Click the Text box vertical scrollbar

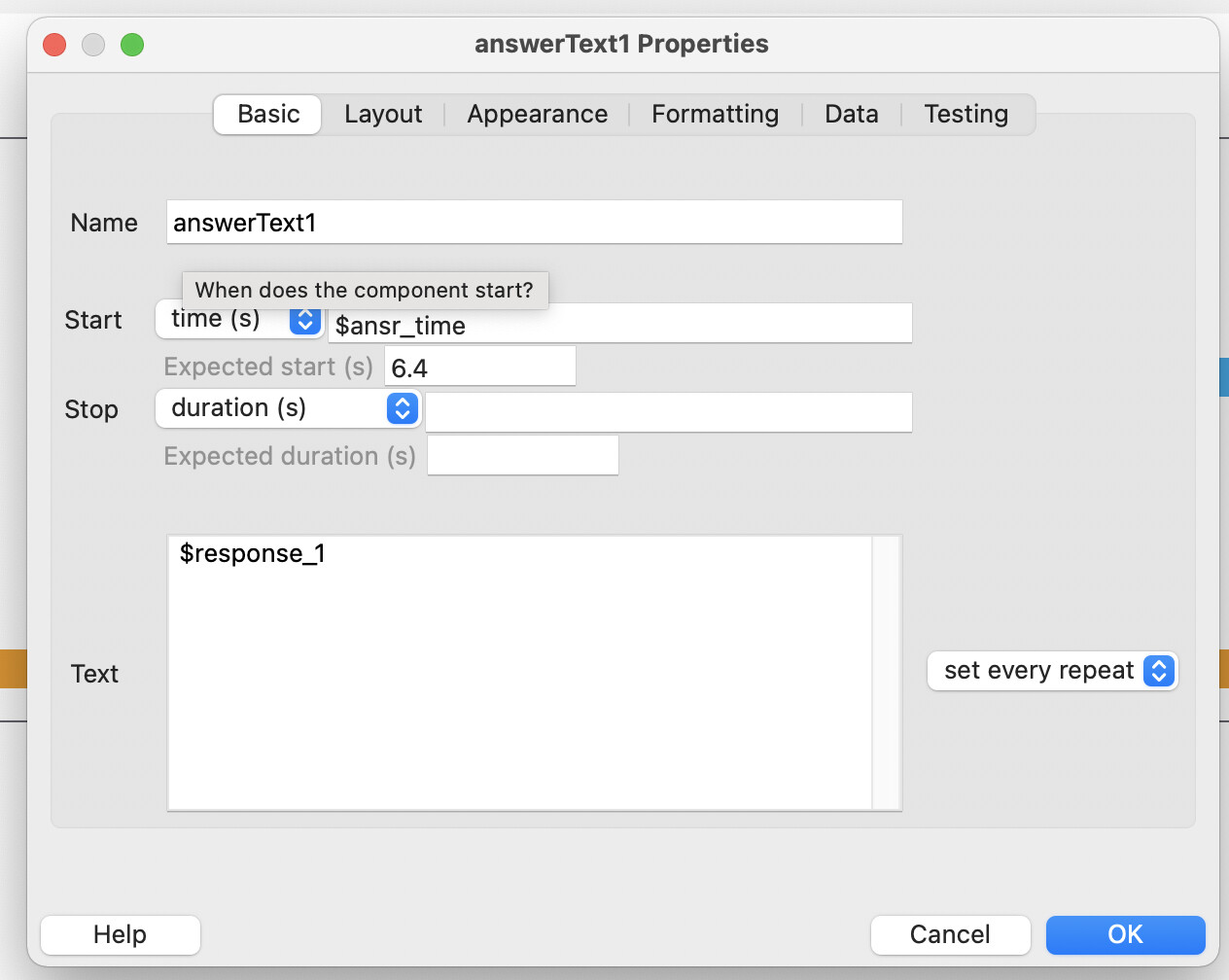pyautogui.click(x=886, y=672)
